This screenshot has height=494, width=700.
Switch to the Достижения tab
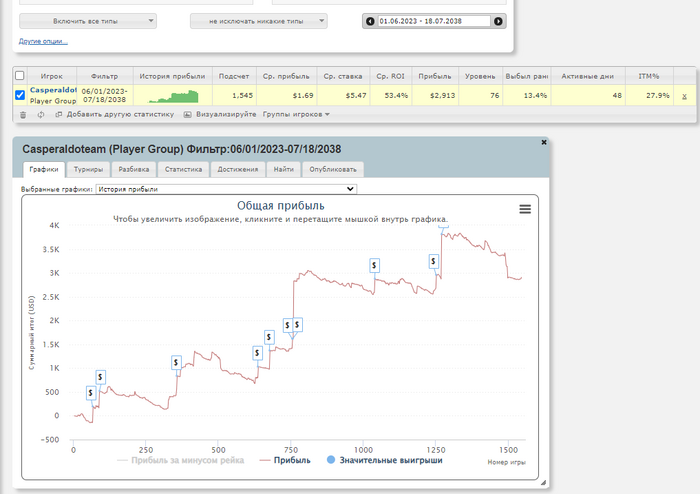[238, 169]
